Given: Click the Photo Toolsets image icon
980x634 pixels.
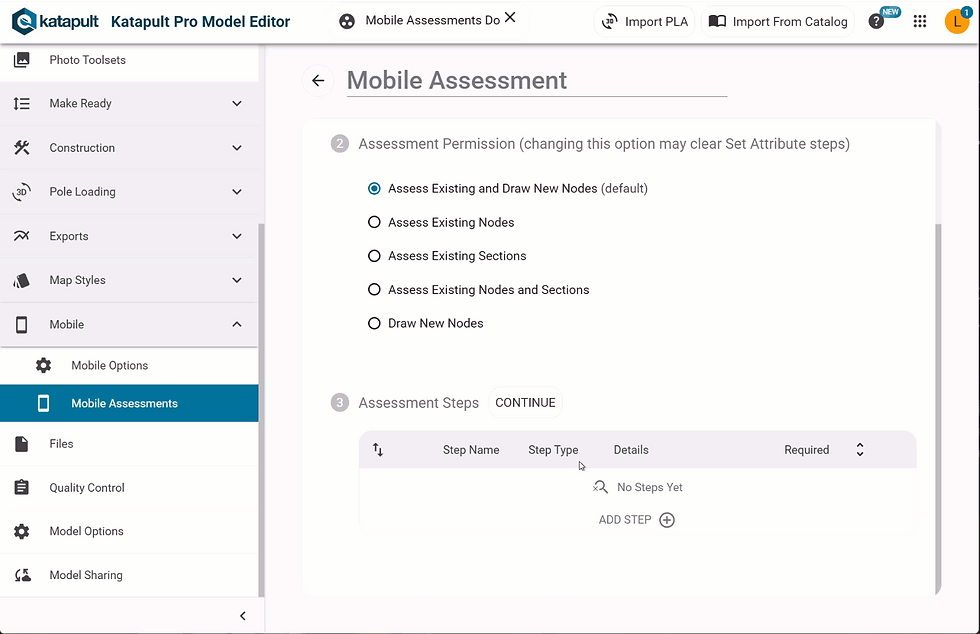Looking at the screenshot, I should pyautogui.click(x=21, y=60).
